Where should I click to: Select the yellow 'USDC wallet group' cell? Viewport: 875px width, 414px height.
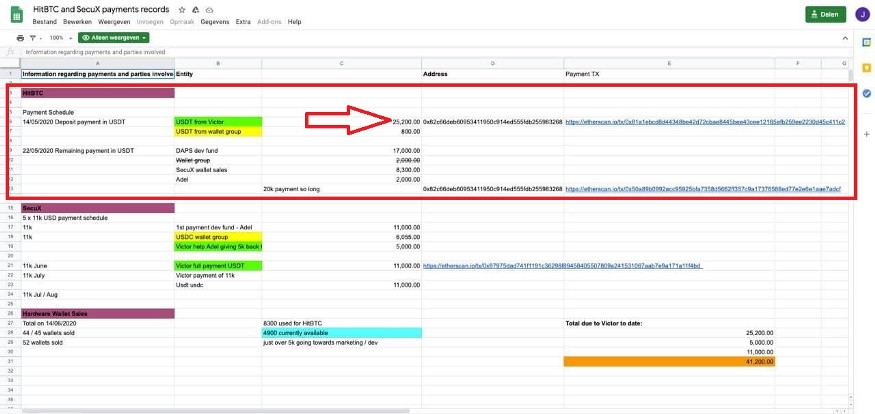[x=218, y=237]
